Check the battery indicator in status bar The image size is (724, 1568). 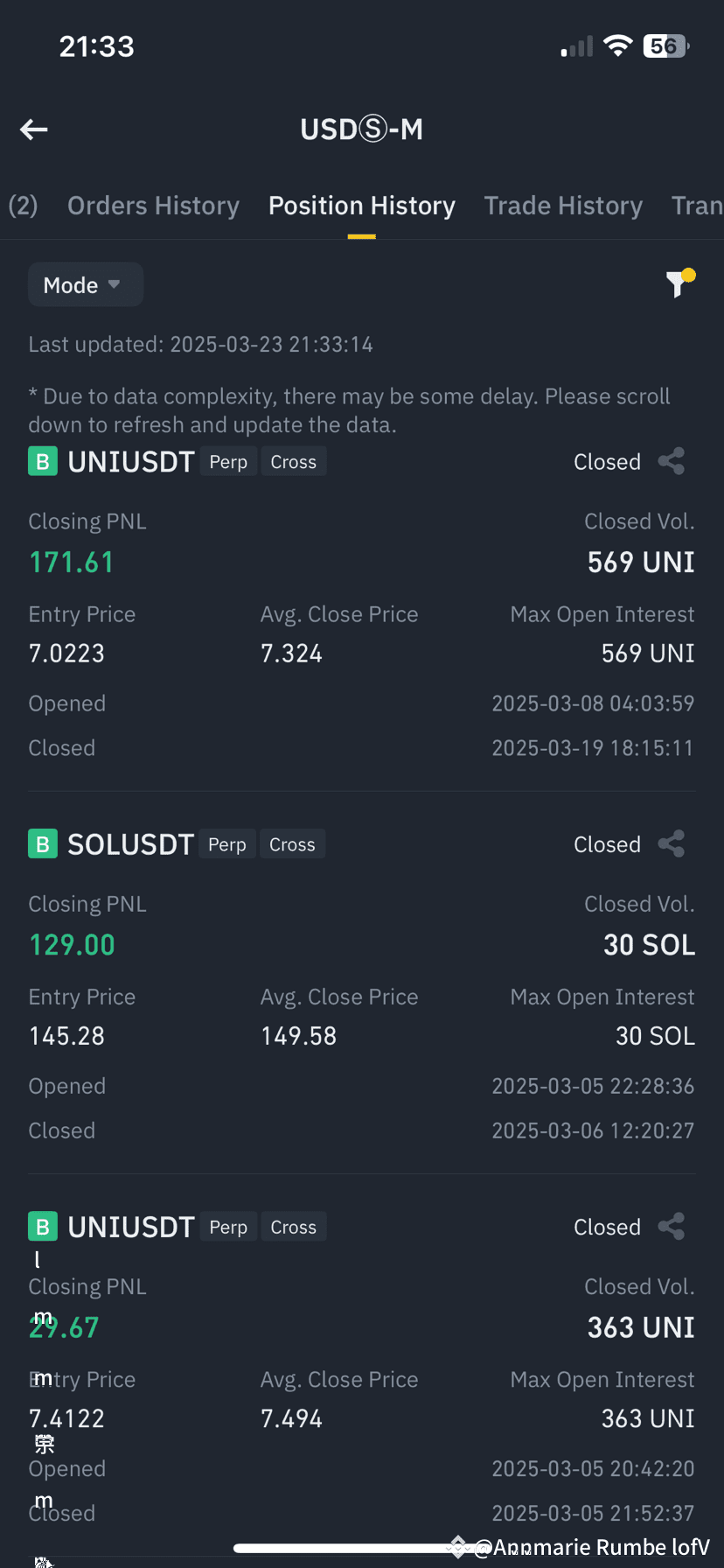pos(666,46)
